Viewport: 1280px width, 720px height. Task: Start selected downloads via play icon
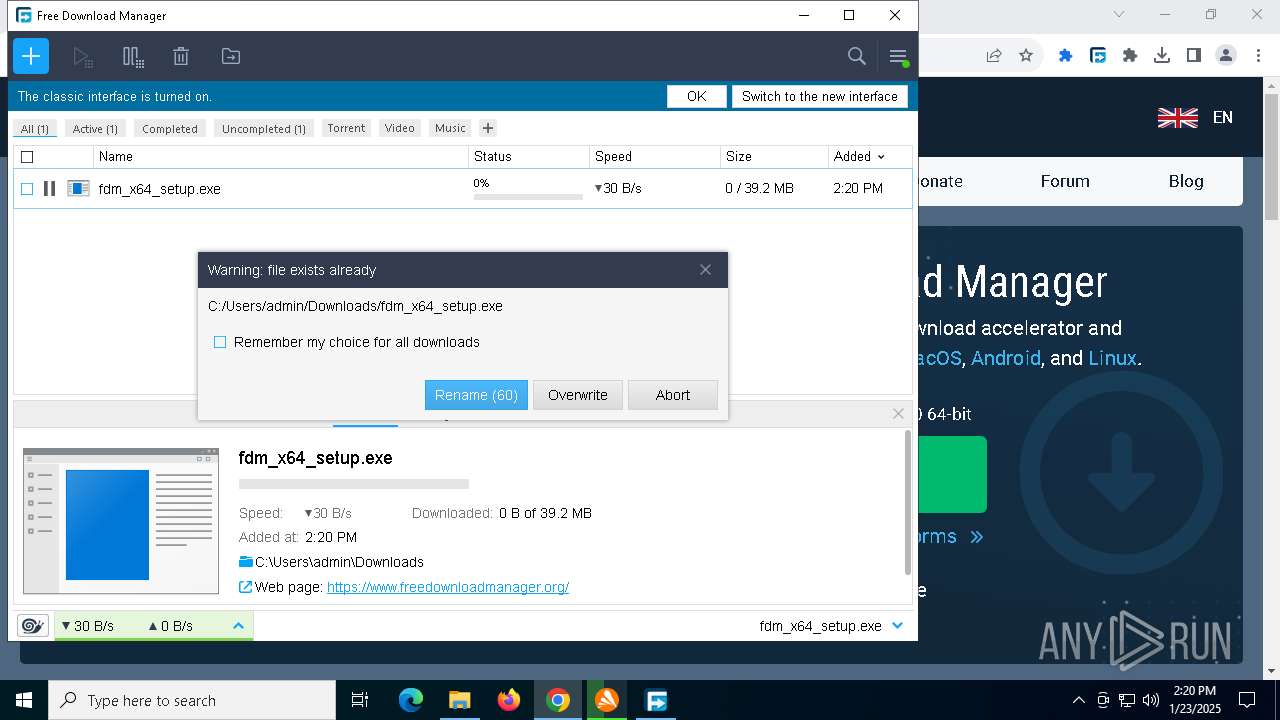click(83, 57)
